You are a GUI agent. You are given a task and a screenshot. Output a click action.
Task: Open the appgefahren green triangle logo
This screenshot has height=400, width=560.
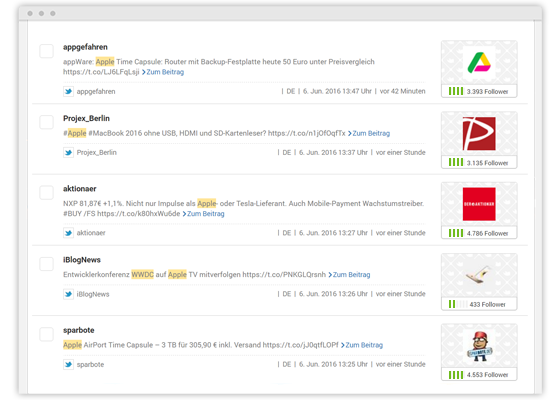point(479,63)
